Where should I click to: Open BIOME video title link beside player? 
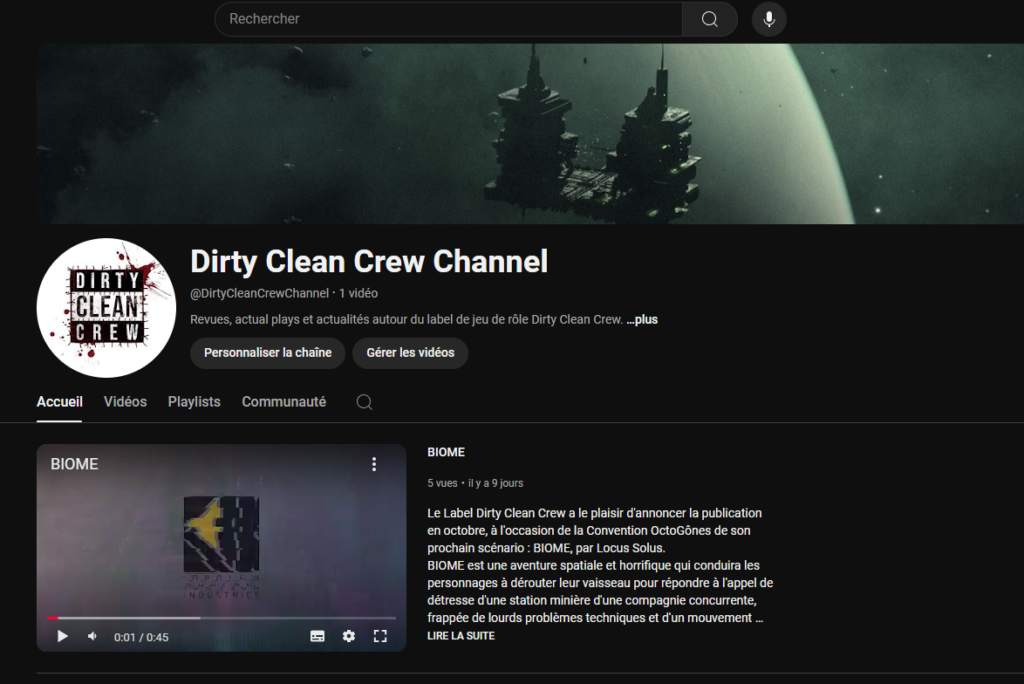click(x=446, y=452)
